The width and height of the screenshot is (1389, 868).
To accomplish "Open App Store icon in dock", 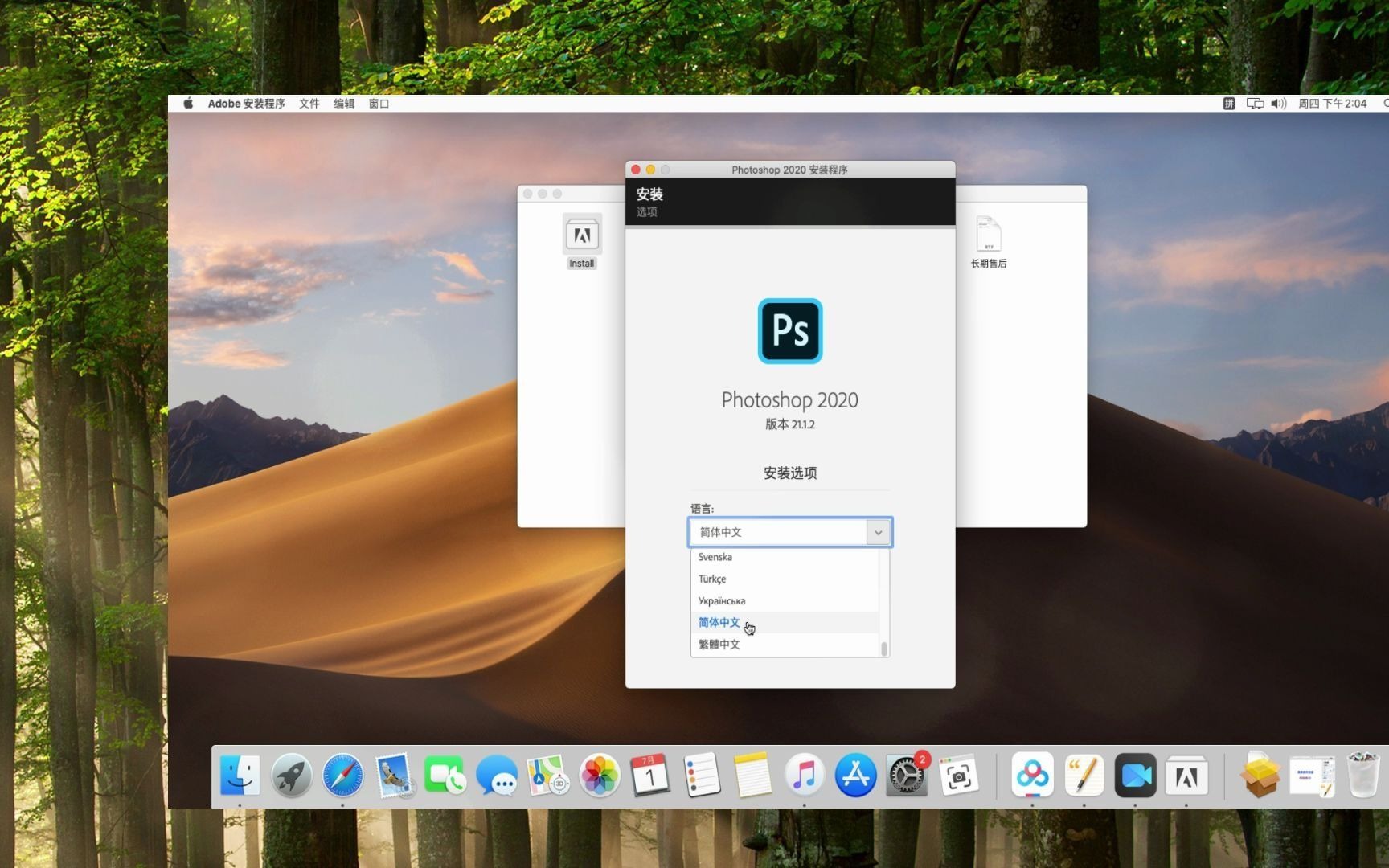I will (x=855, y=776).
